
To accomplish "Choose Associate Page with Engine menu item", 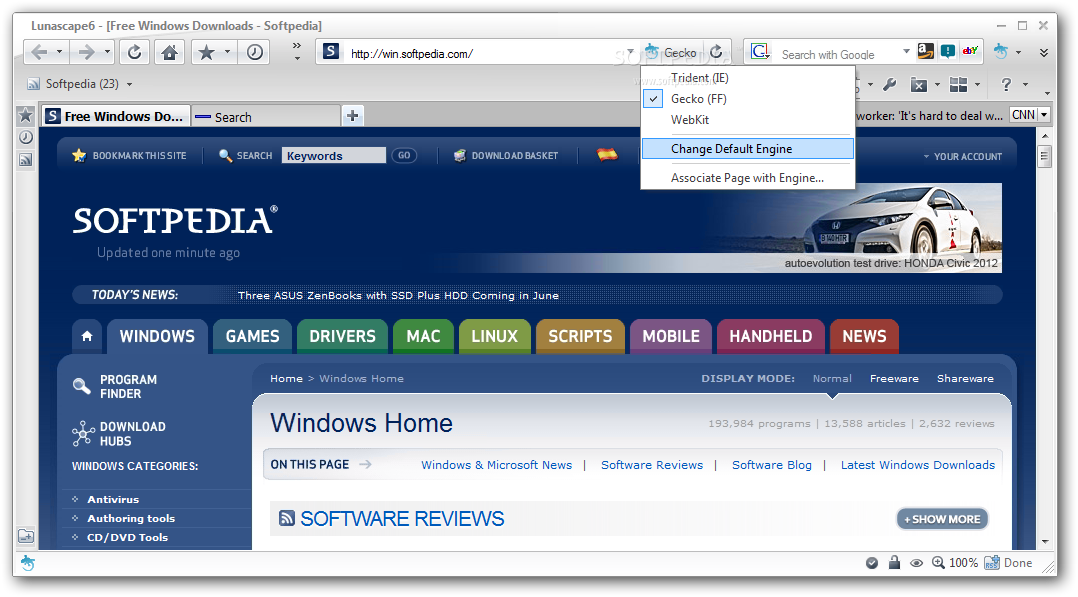I will click(748, 177).
